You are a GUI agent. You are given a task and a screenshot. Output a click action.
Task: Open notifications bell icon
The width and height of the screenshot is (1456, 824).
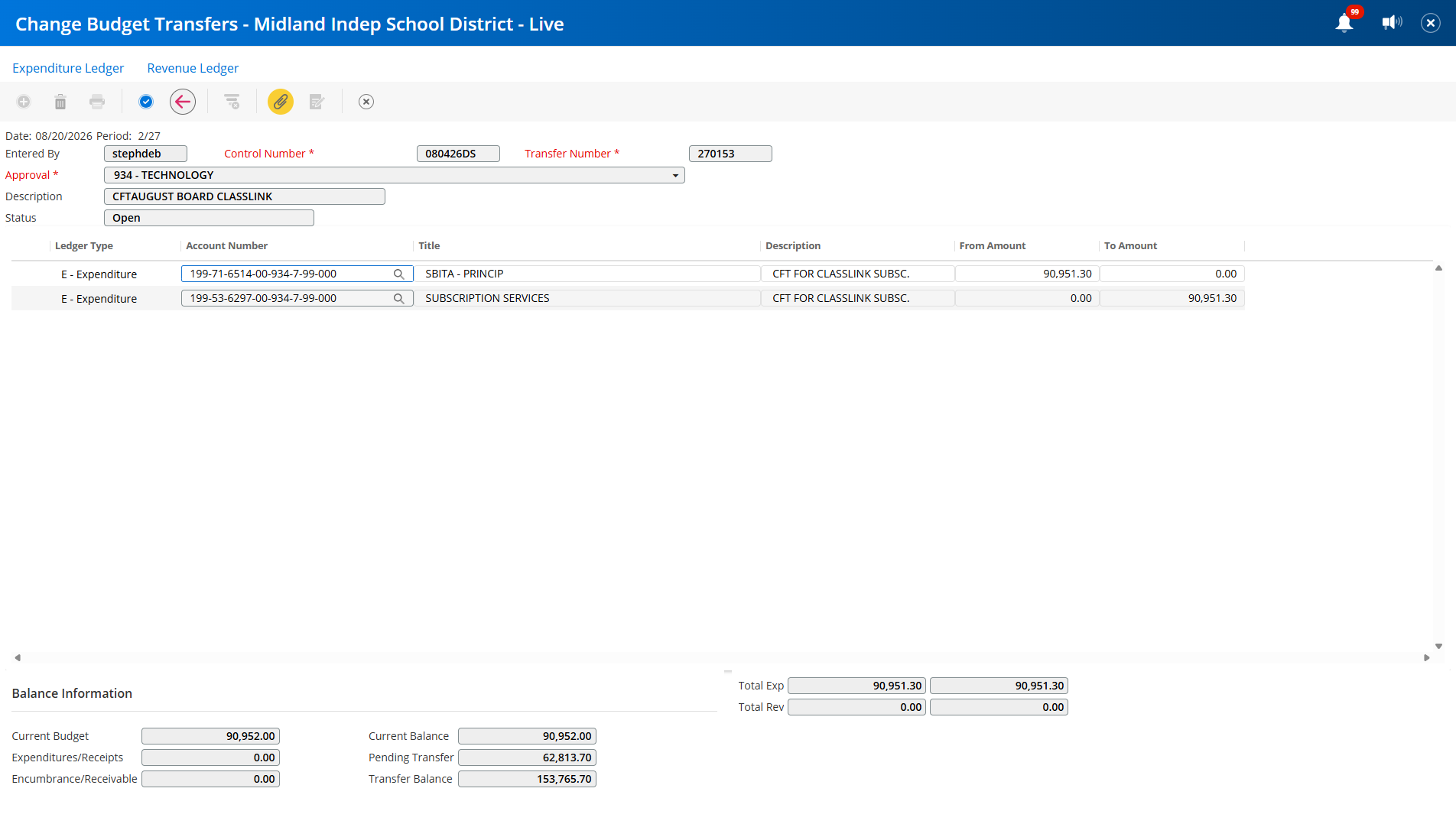(1344, 23)
